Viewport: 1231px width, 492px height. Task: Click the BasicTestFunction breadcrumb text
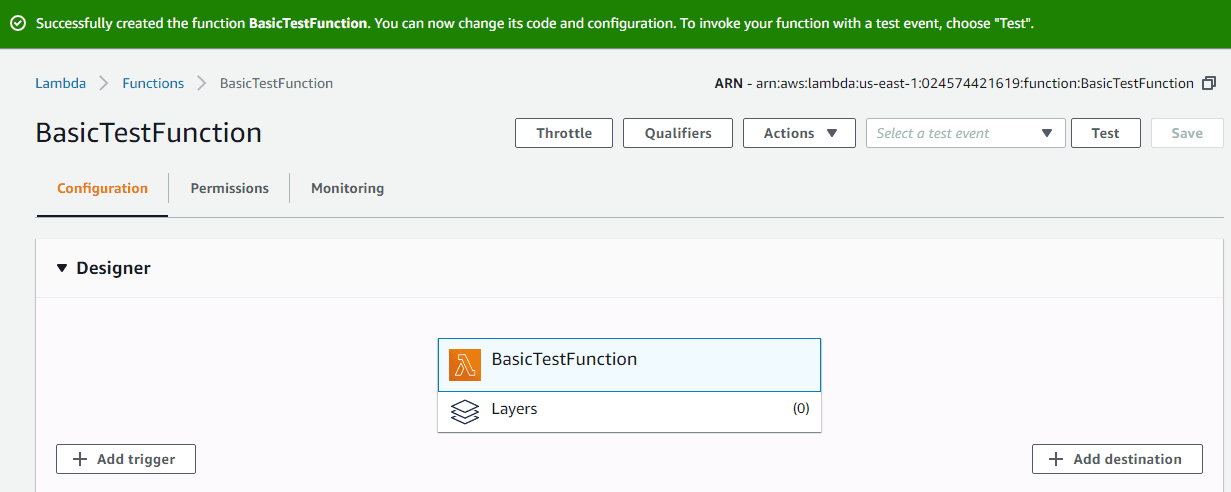coord(277,83)
